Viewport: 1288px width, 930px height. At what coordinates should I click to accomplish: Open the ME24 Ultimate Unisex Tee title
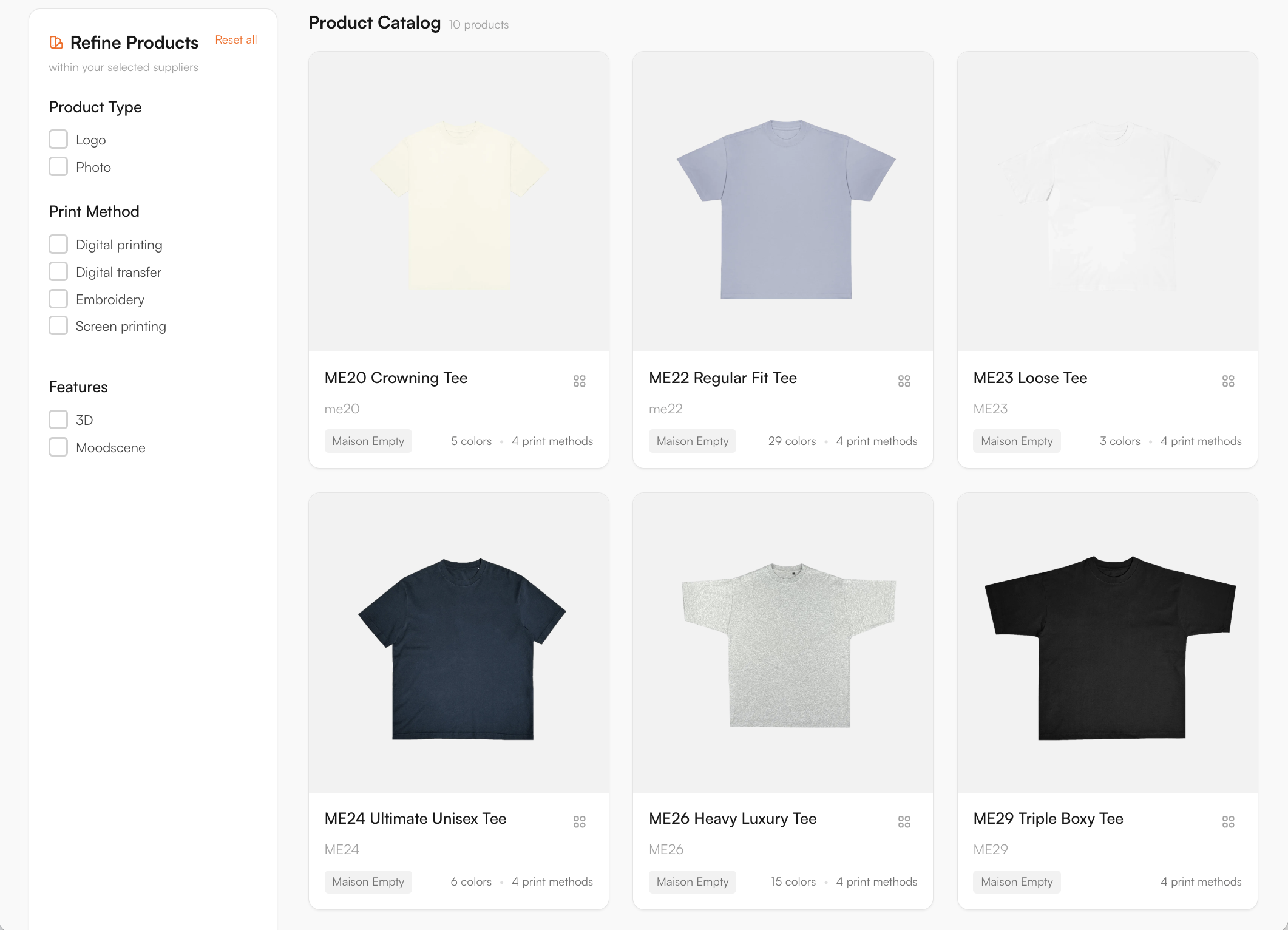coord(415,818)
